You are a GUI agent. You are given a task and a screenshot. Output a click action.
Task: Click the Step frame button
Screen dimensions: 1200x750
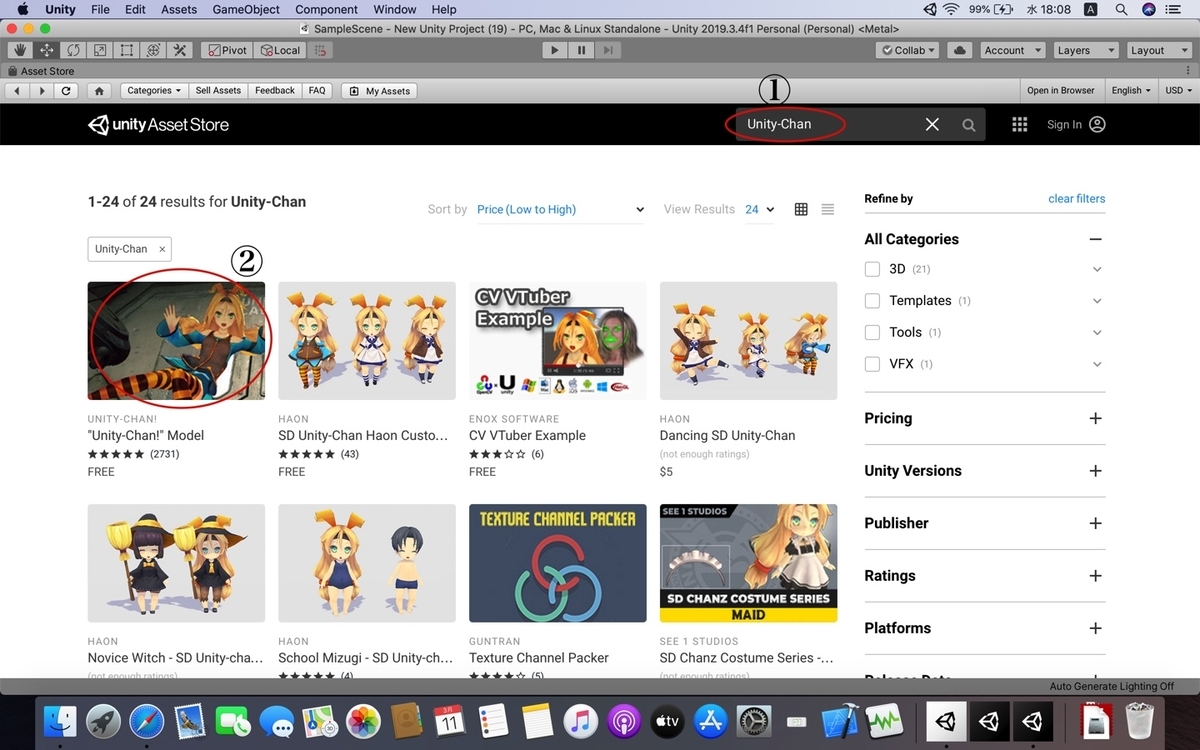point(608,50)
